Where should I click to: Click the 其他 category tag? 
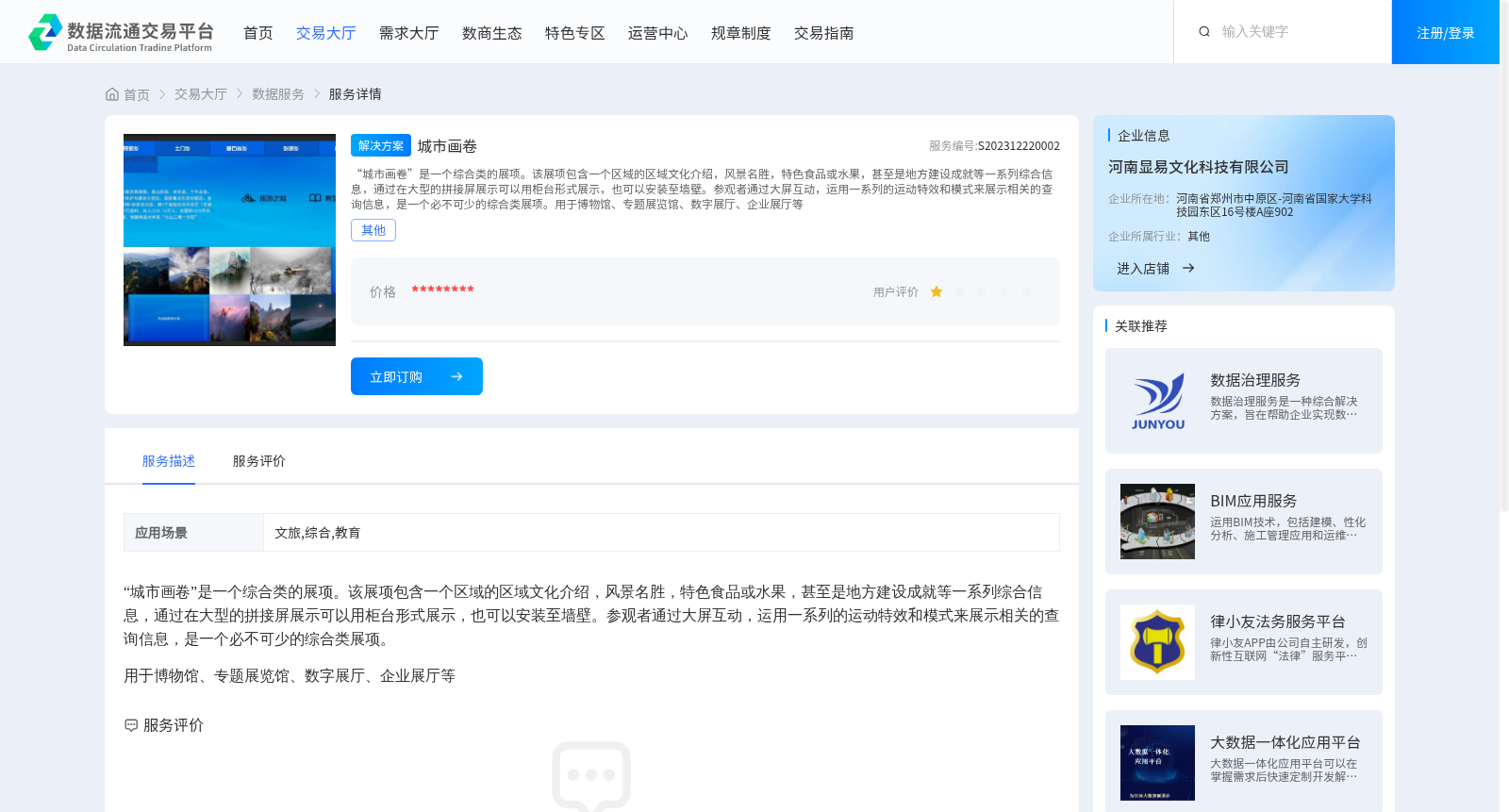[x=373, y=230]
